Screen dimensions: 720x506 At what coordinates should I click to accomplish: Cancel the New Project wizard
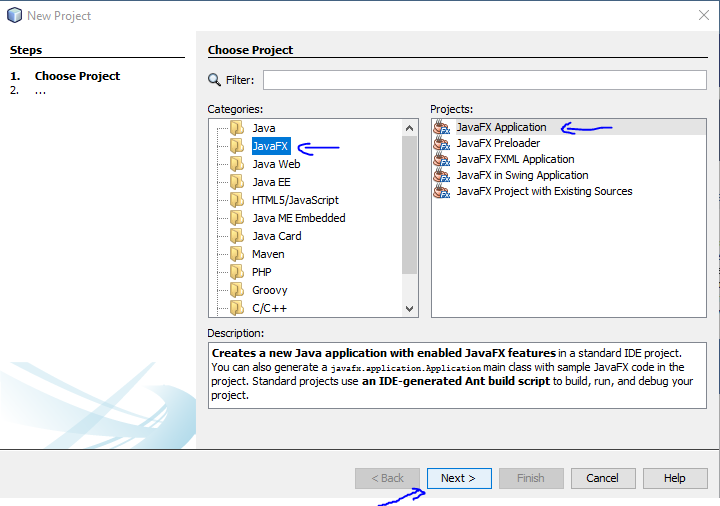[x=603, y=478]
